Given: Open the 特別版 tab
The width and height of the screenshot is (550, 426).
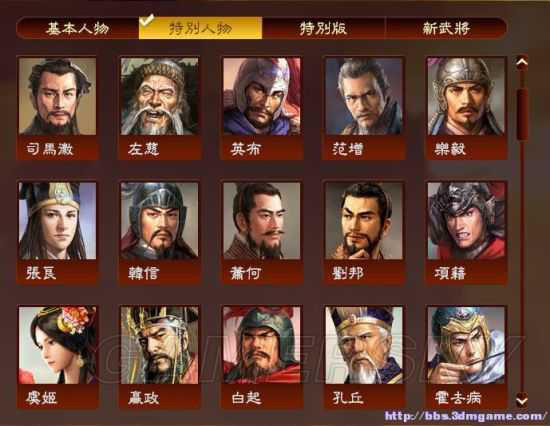Looking at the screenshot, I should click(x=323, y=28).
